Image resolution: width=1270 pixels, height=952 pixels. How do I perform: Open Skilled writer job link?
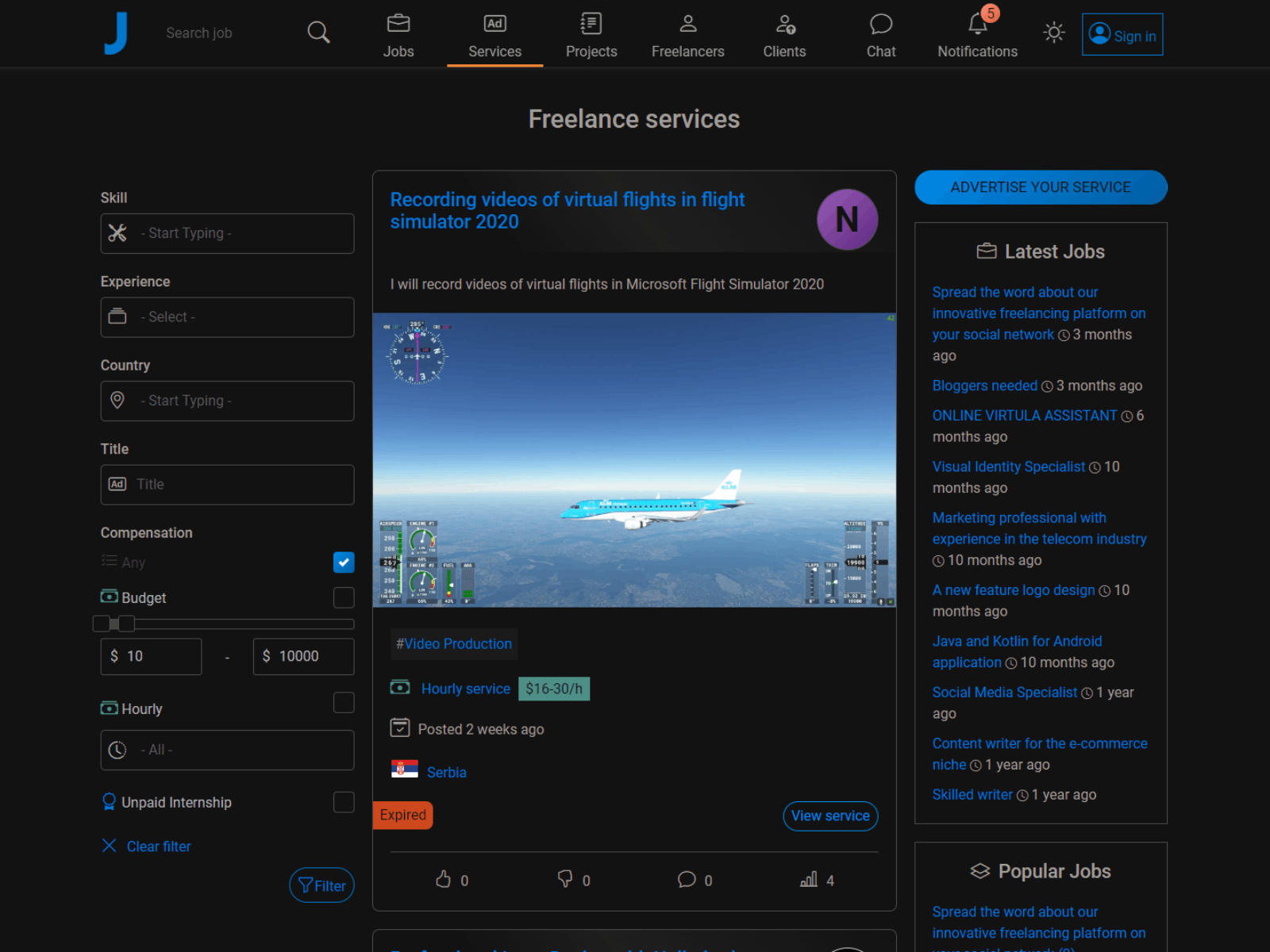point(972,795)
